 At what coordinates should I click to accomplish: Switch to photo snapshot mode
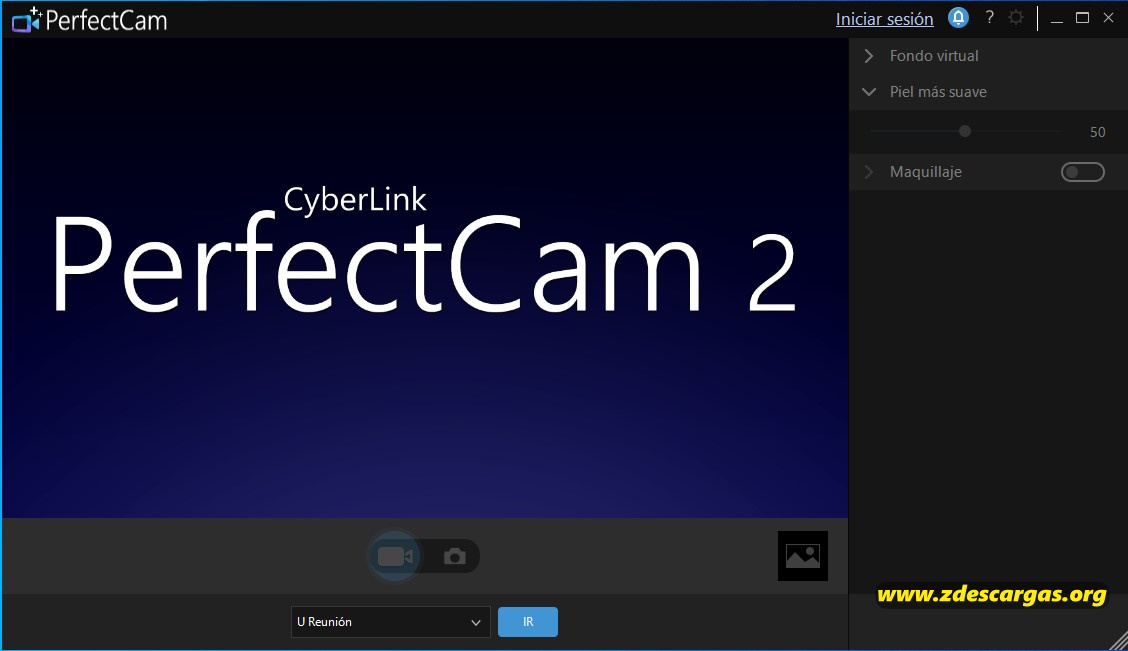coord(455,556)
